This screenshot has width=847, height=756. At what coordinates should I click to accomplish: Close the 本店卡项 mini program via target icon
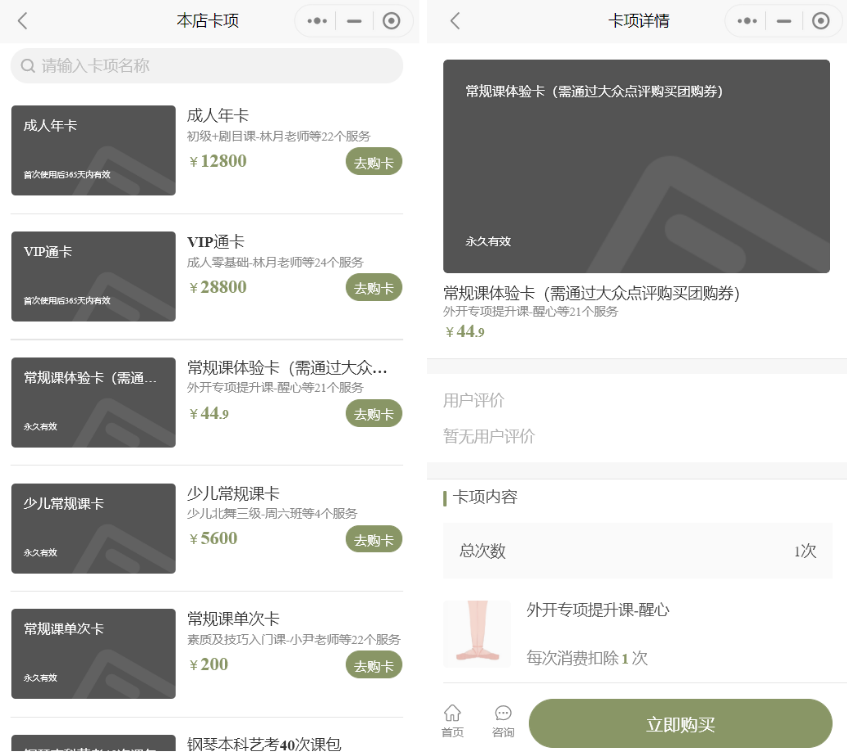tap(391, 21)
